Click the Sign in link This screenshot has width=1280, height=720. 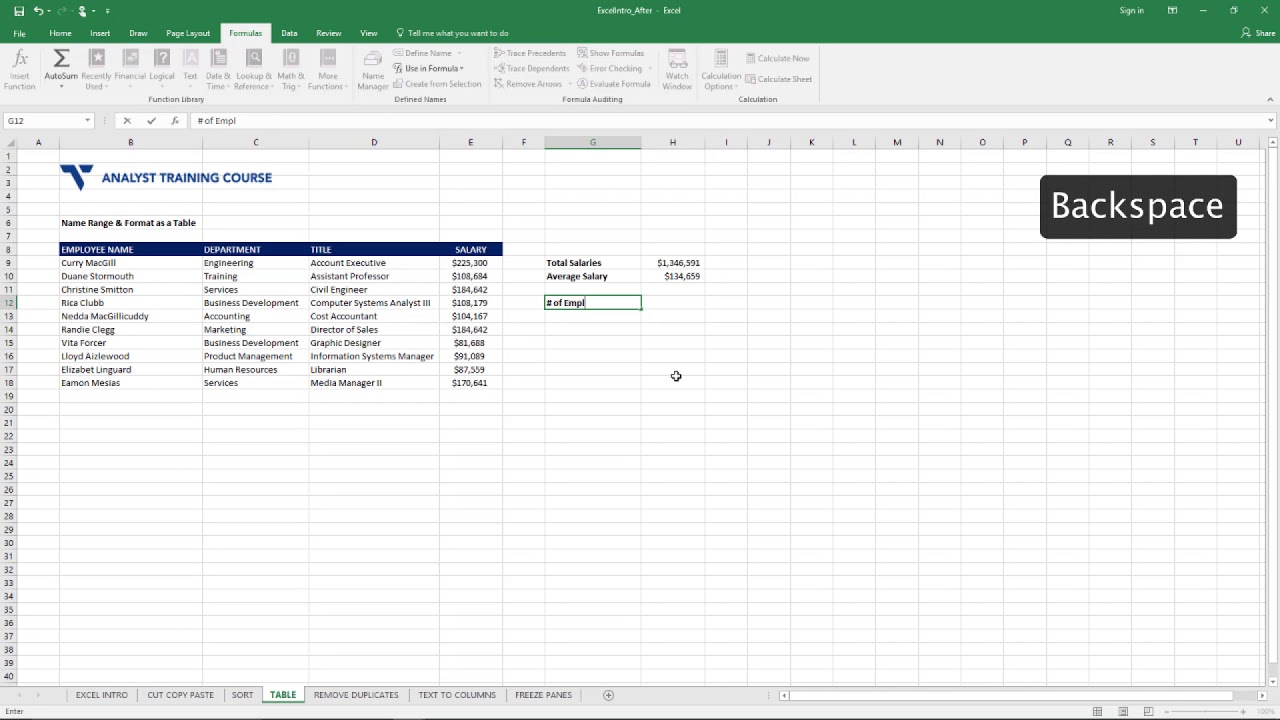click(x=1131, y=10)
